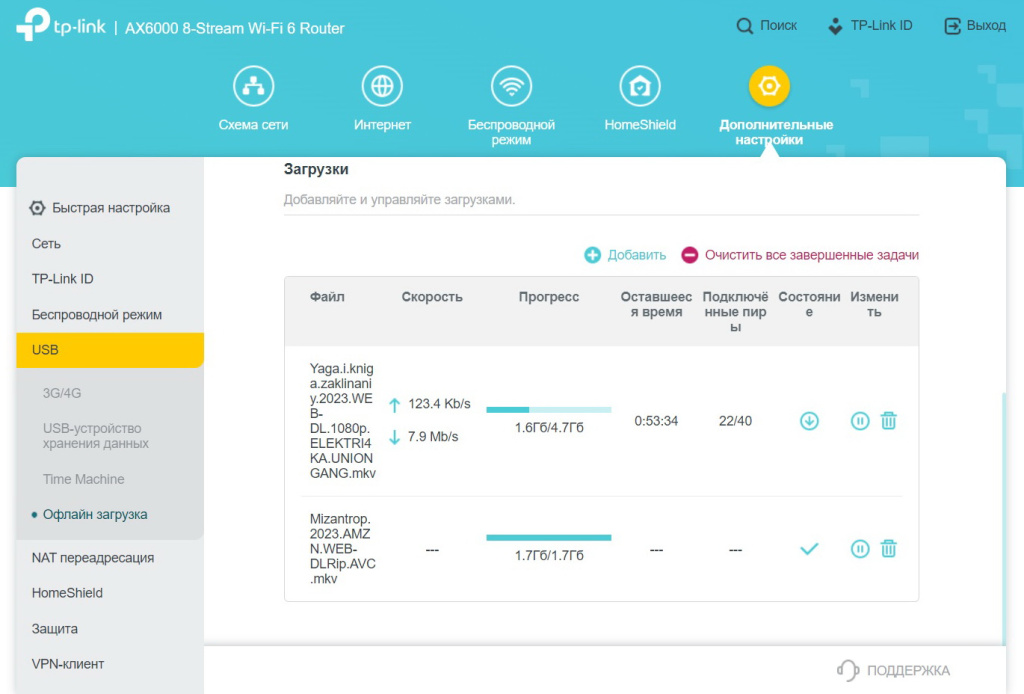Click the Прогресс column header
Screen dimensions: 1024x694
(x=549, y=296)
